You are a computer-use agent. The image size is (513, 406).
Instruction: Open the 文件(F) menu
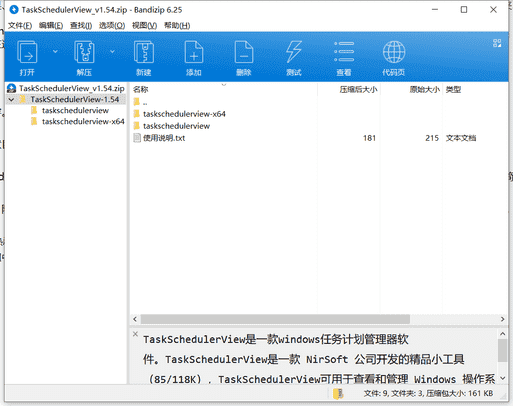tap(20, 25)
